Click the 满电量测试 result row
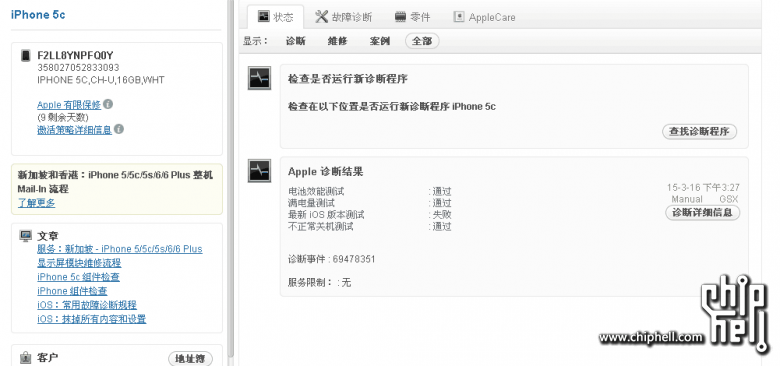 370,203
